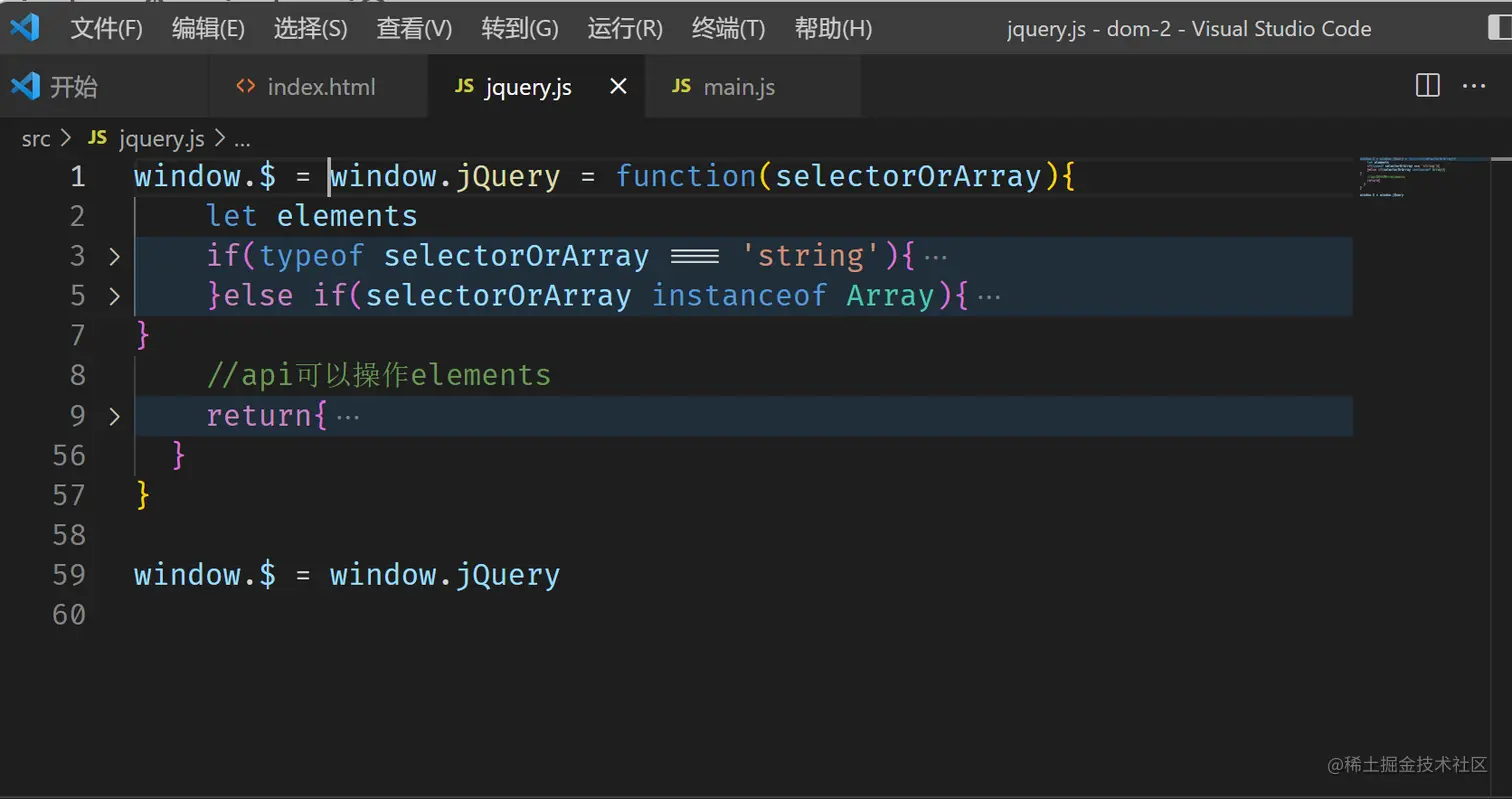Click the jquery.js breadcrumb
The image size is (1512, 799).
click(x=161, y=139)
